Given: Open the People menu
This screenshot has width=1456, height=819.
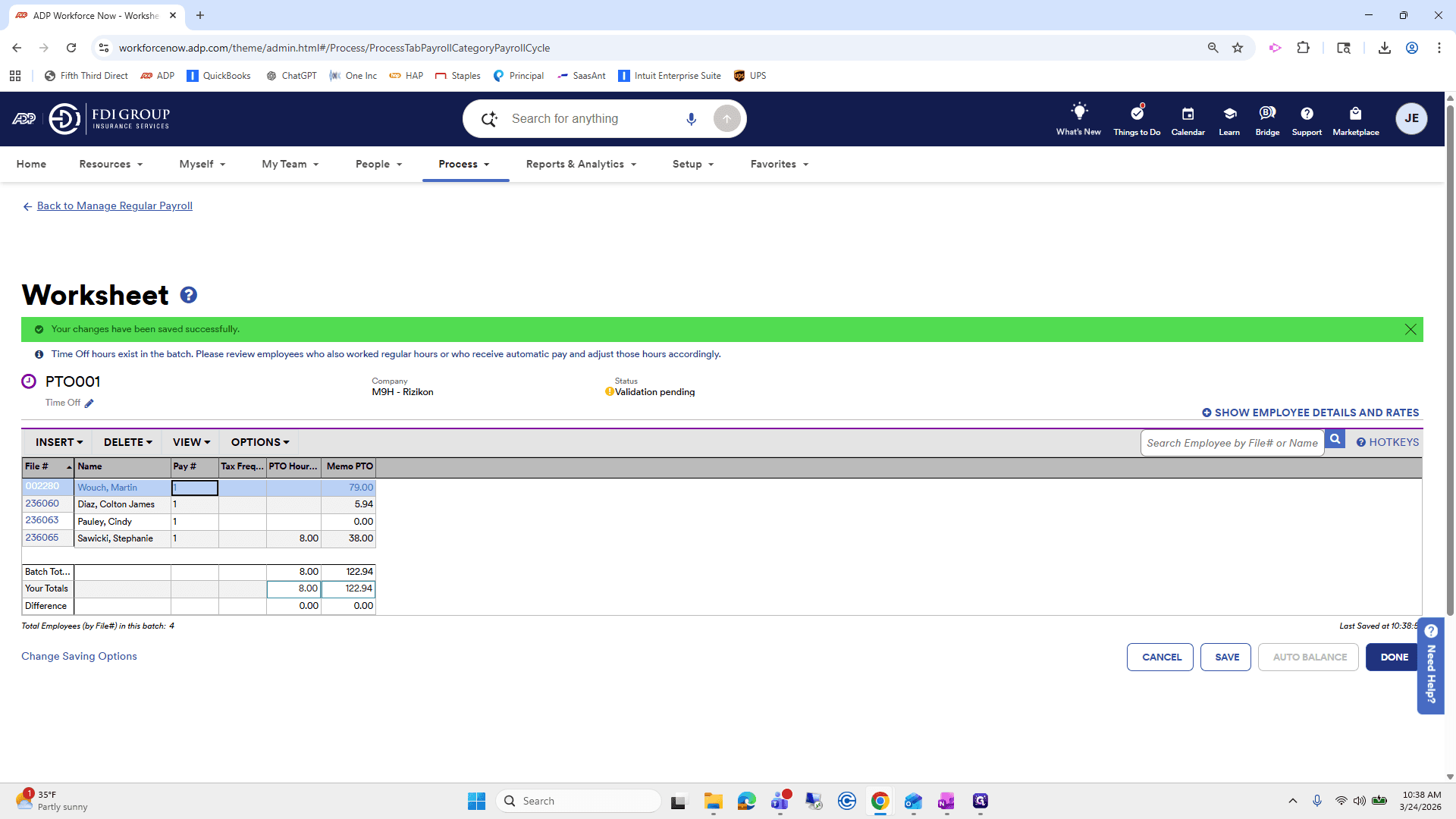Looking at the screenshot, I should (378, 164).
